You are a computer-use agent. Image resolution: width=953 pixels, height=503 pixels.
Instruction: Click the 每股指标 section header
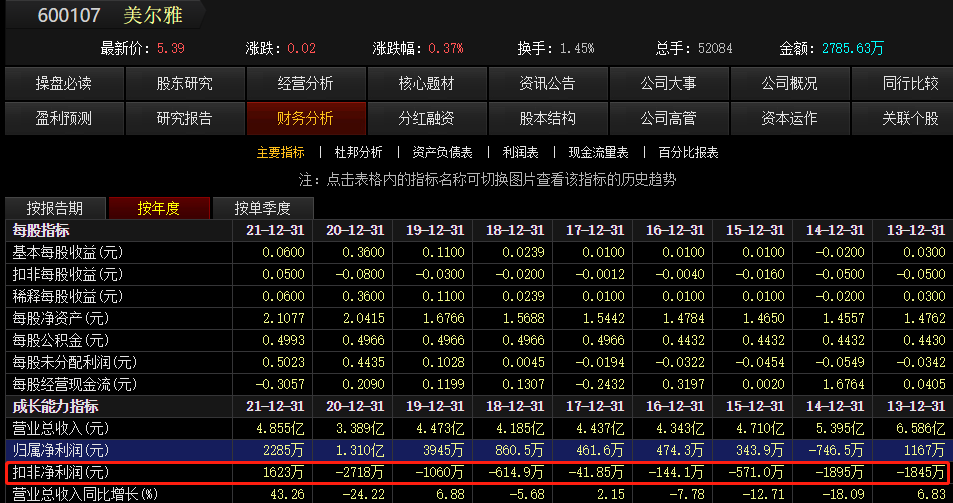(41, 230)
